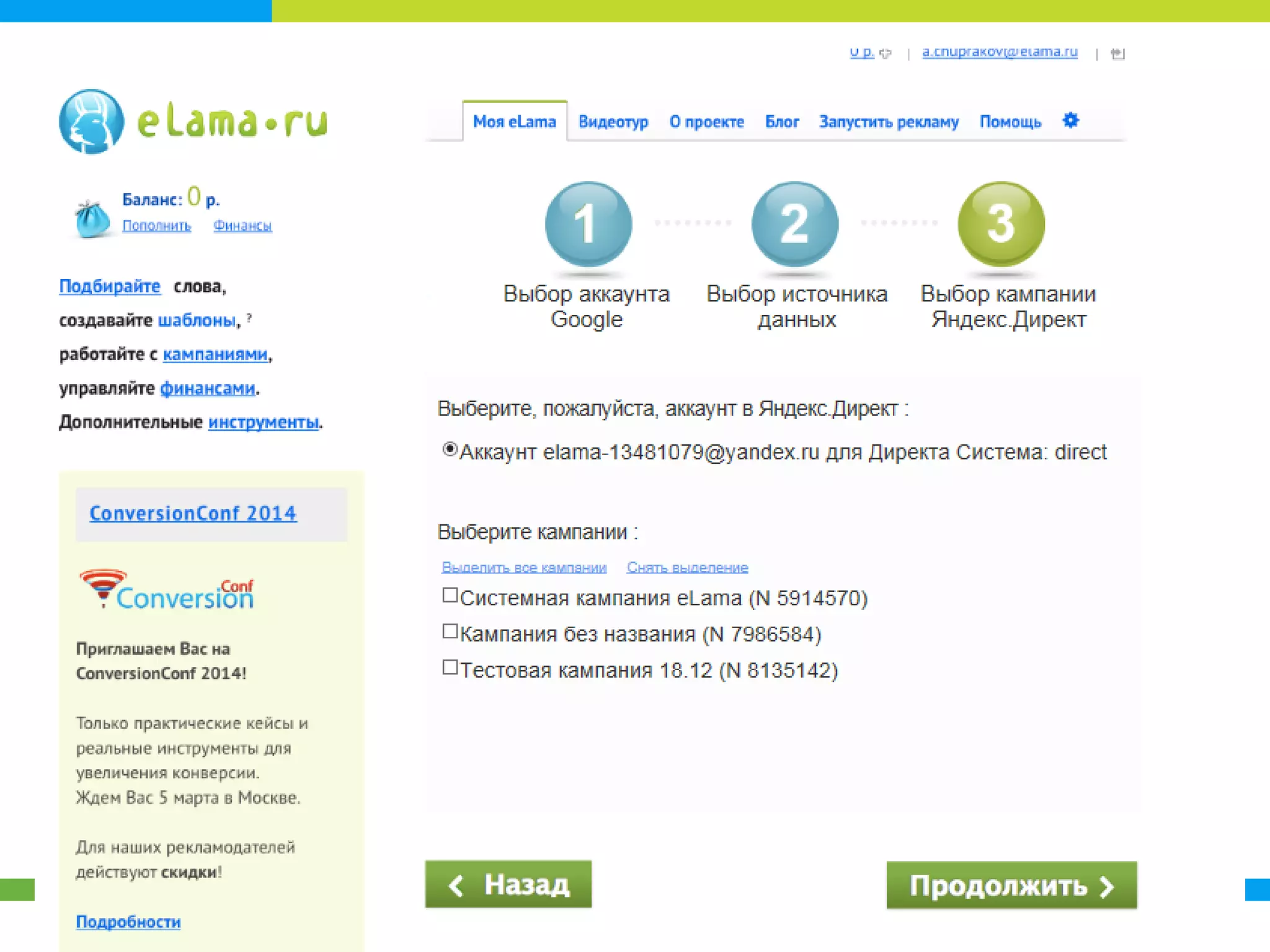Go to step 2 circle icon
Image resolution: width=1270 pixels, height=952 pixels.
(x=794, y=224)
